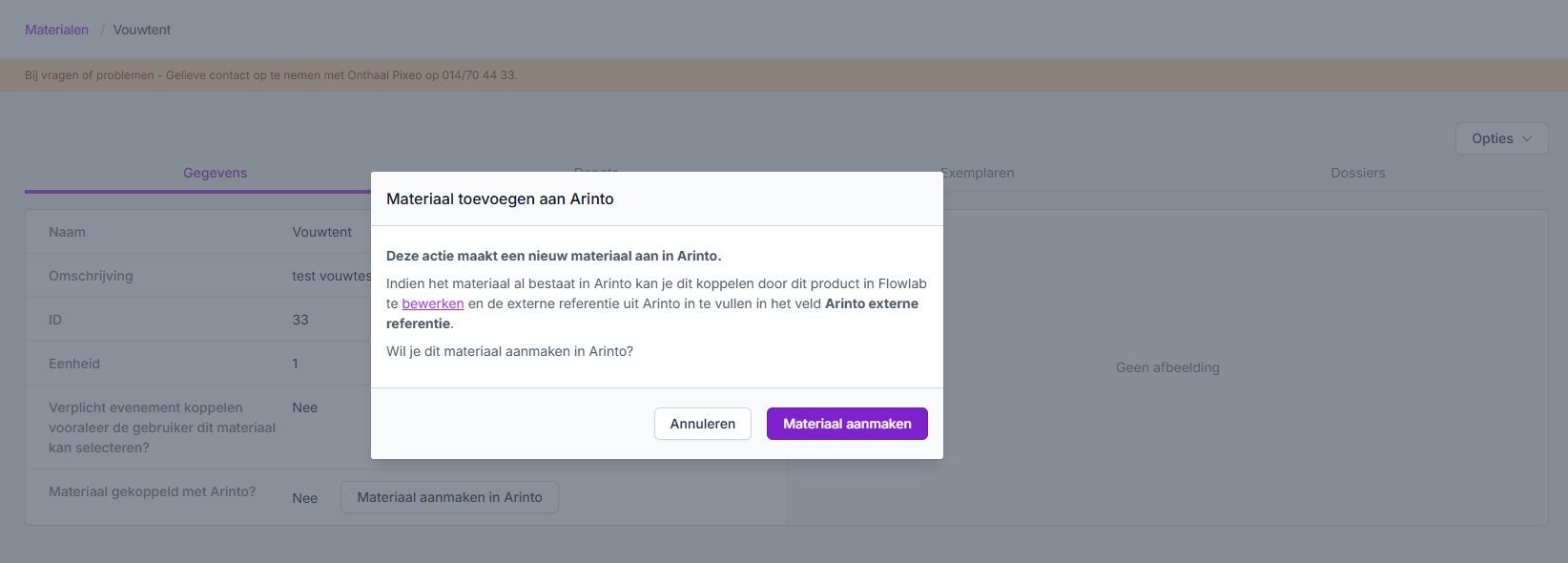Click the dialog title Materiaal toevoegen aan Arinto

(500, 198)
